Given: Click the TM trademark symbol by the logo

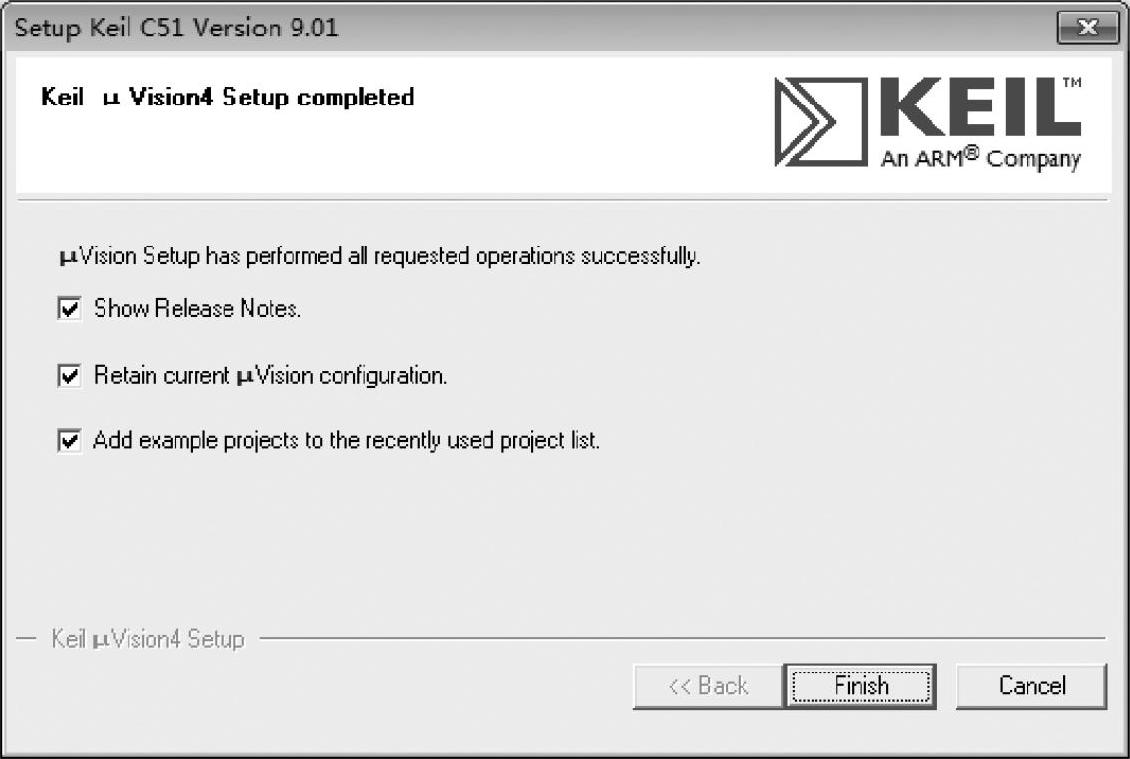Looking at the screenshot, I should coord(1070,84).
